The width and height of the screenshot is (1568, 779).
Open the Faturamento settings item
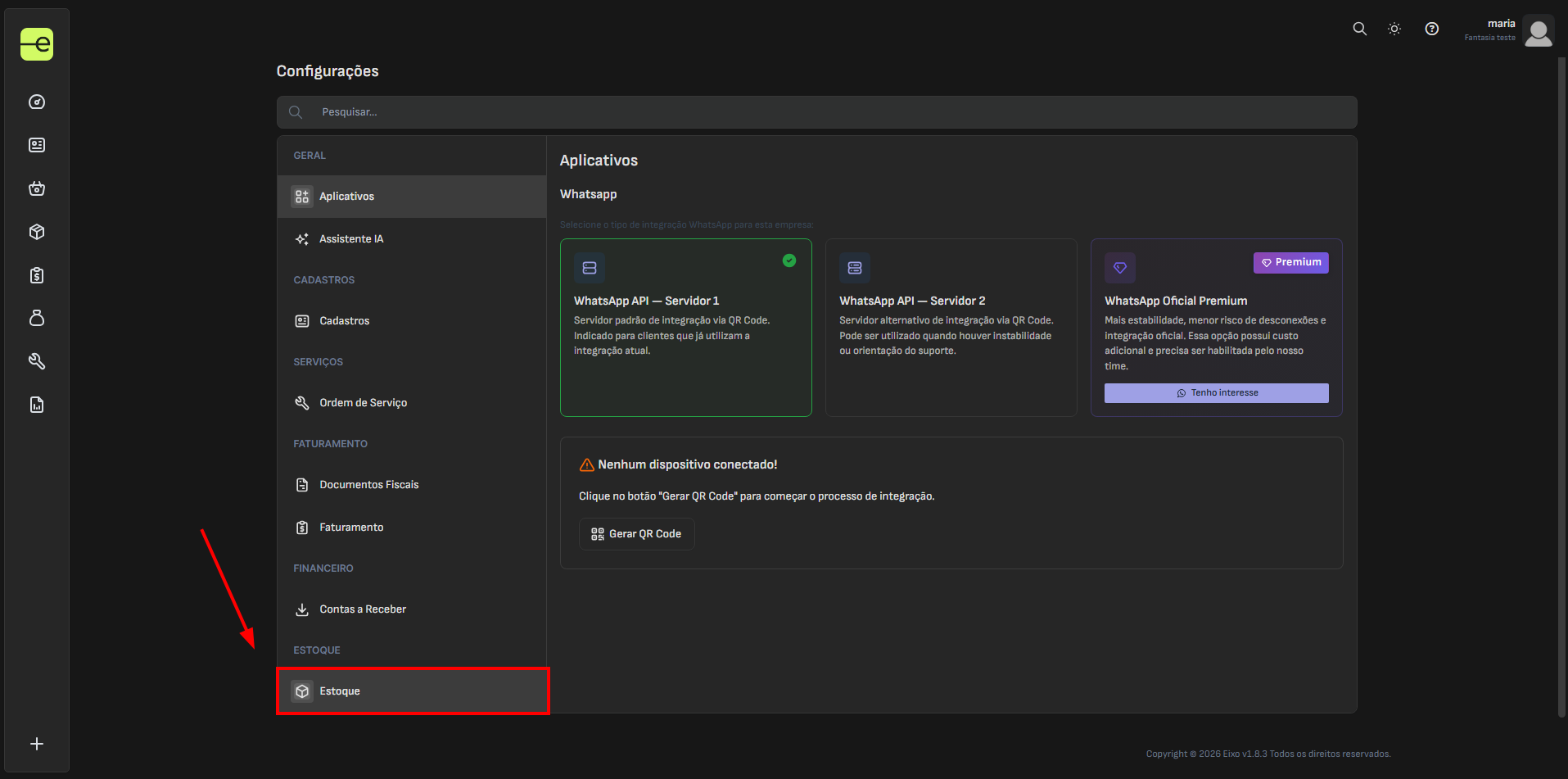pyautogui.click(x=412, y=528)
